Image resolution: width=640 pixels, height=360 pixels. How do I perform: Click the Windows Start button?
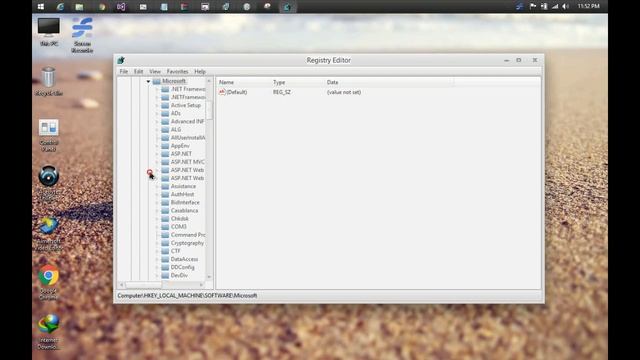(41, 7)
